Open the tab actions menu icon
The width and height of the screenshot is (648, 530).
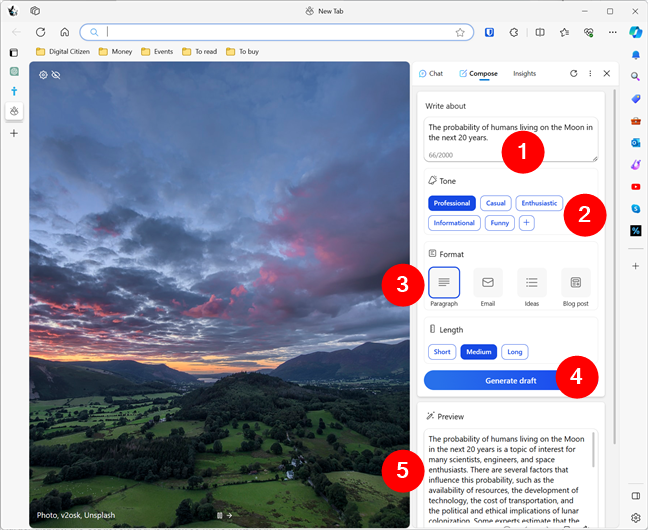pyautogui.click(x=14, y=53)
